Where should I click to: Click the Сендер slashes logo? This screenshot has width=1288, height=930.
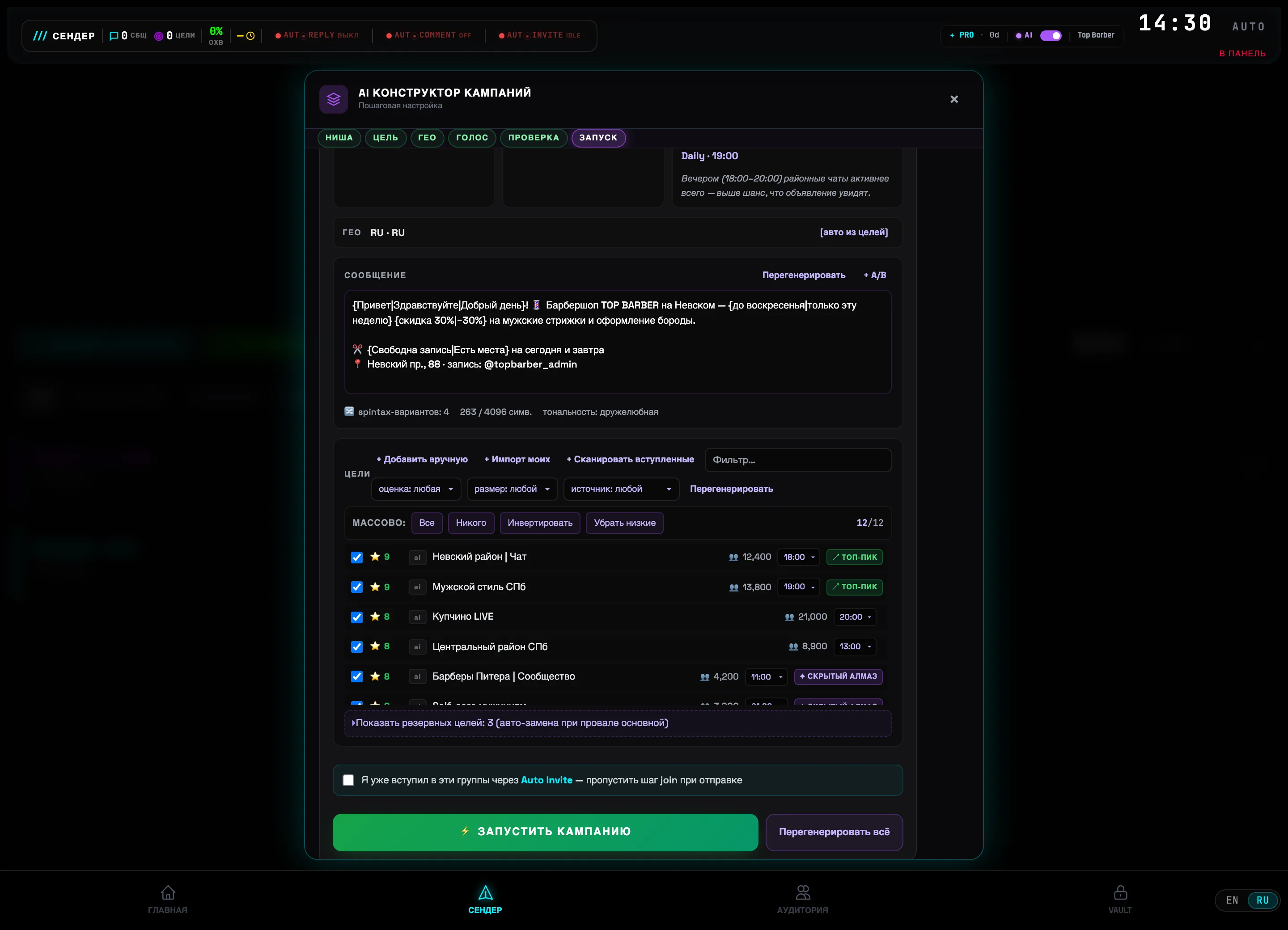(x=40, y=36)
